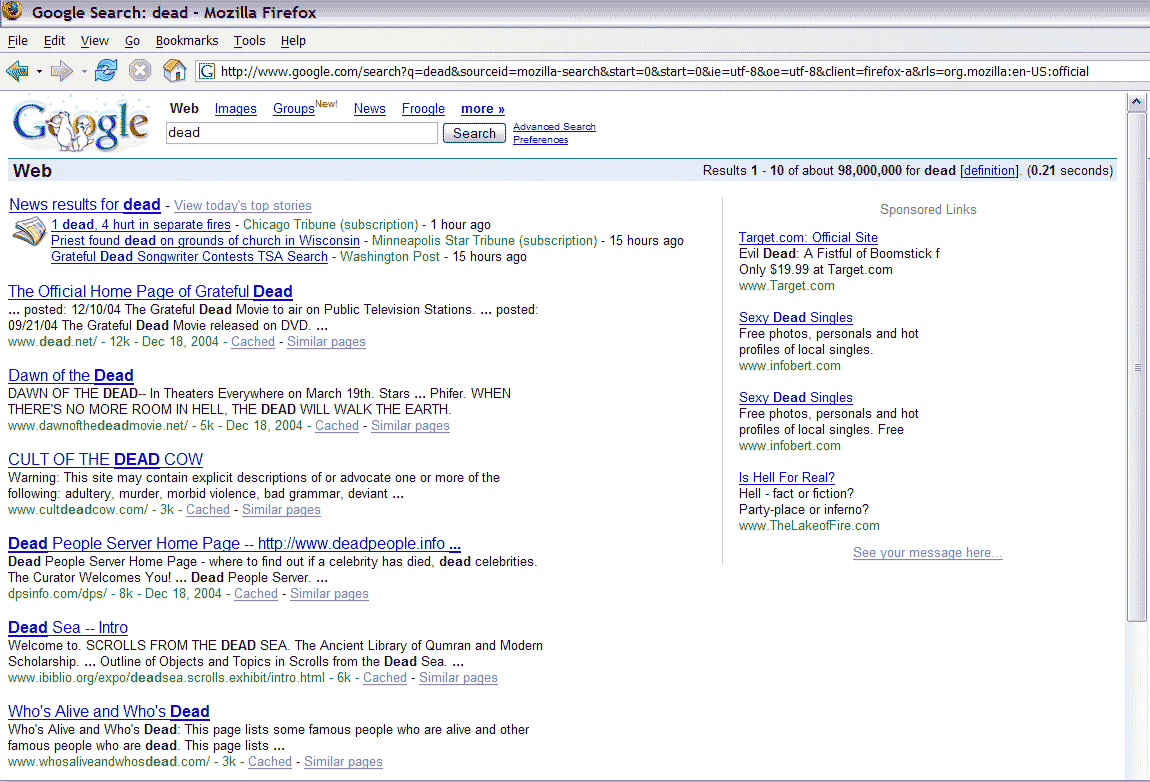This screenshot has height=782, width=1150.
Task: Open the Bookmarks menu
Action: pos(186,41)
